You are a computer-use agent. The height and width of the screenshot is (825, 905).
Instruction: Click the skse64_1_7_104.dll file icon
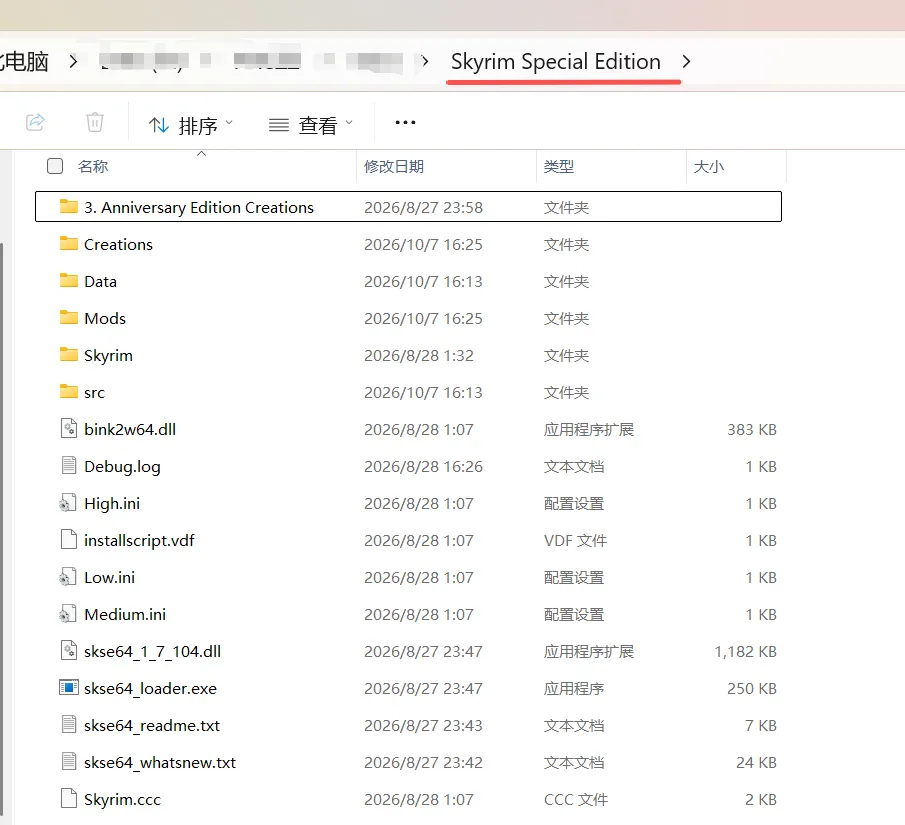pos(69,650)
